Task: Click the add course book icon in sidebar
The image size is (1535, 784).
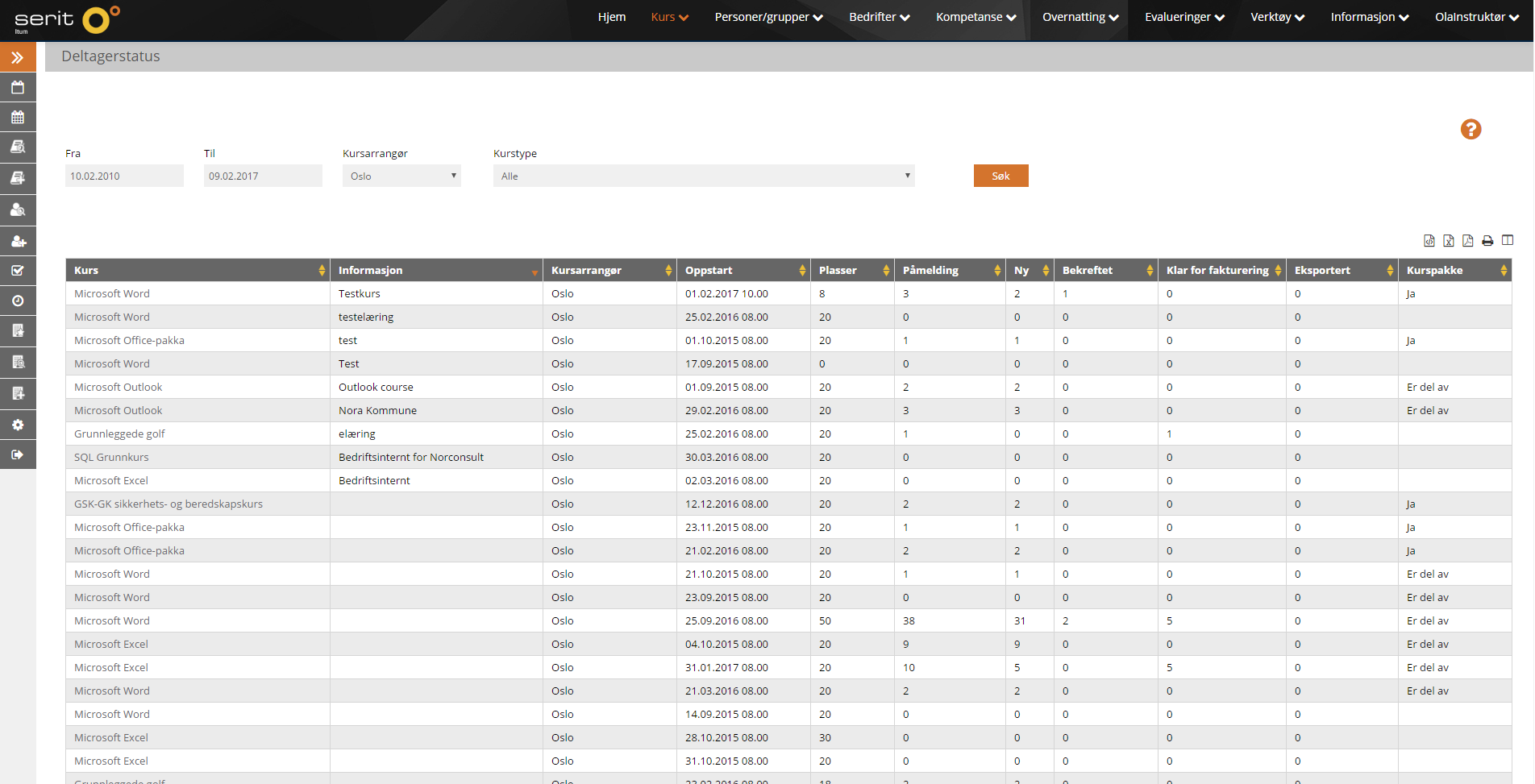Action: [x=18, y=178]
